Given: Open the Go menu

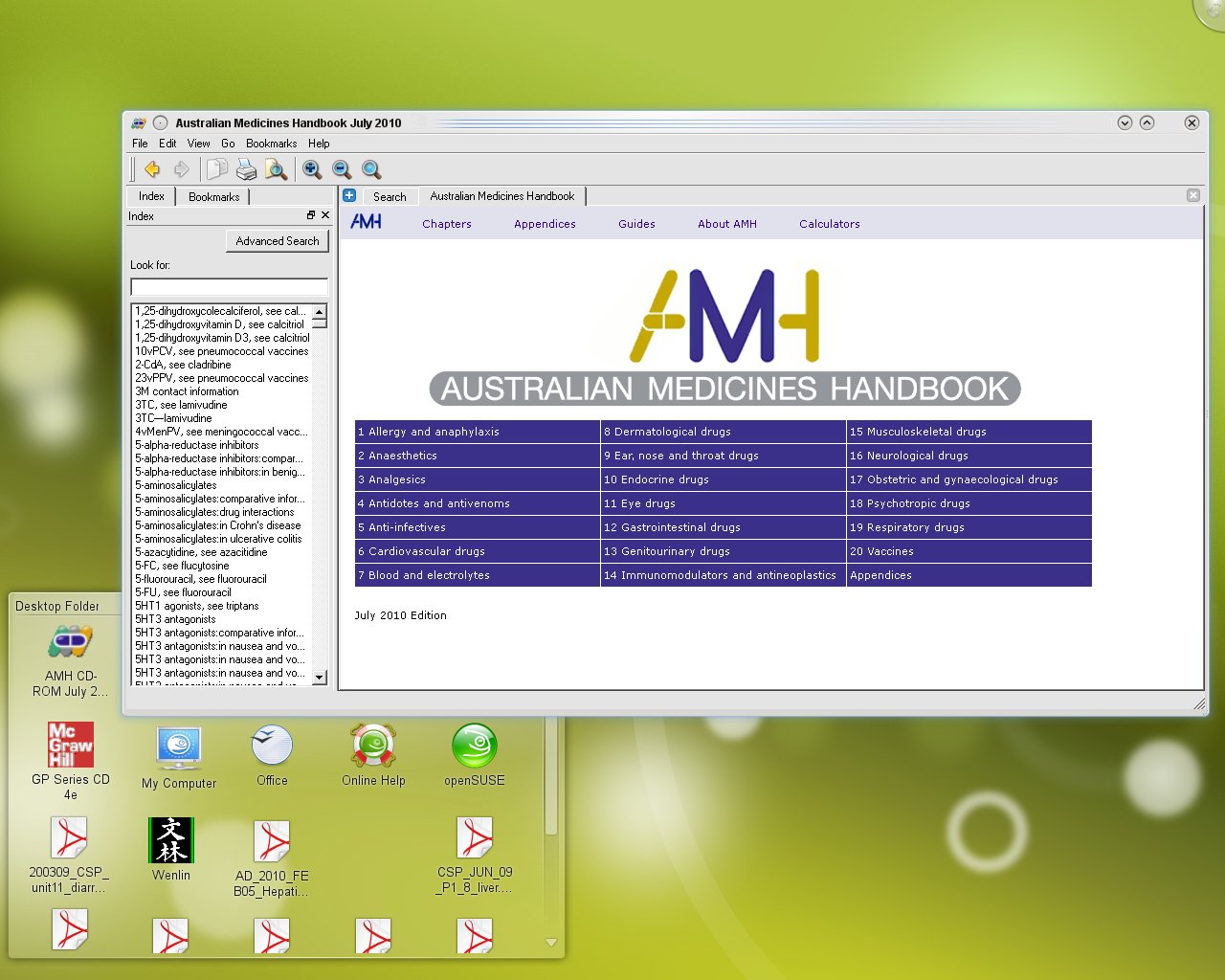Looking at the screenshot, I should (x=228, y=144).
